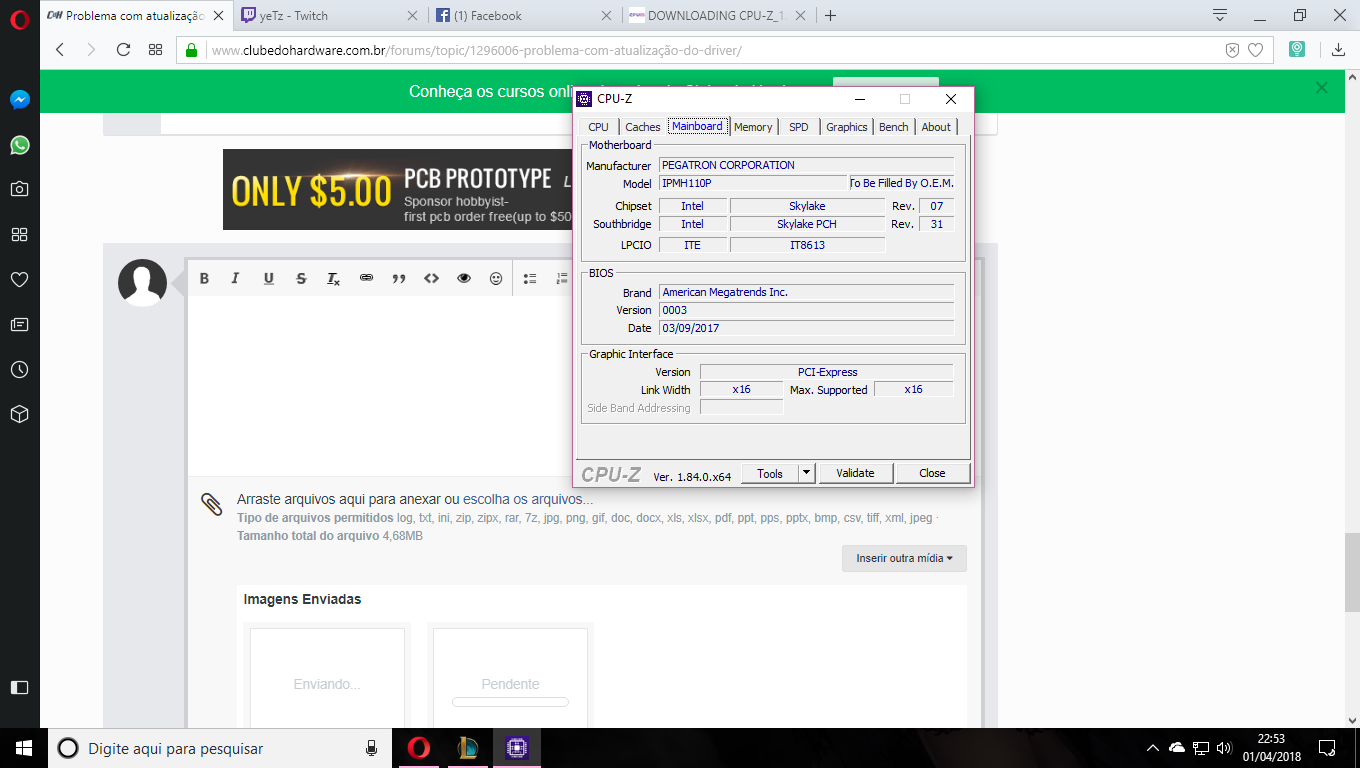Open the Extensions cube icon in sidebar
The image size is (1360, 768).
point(19,414)
